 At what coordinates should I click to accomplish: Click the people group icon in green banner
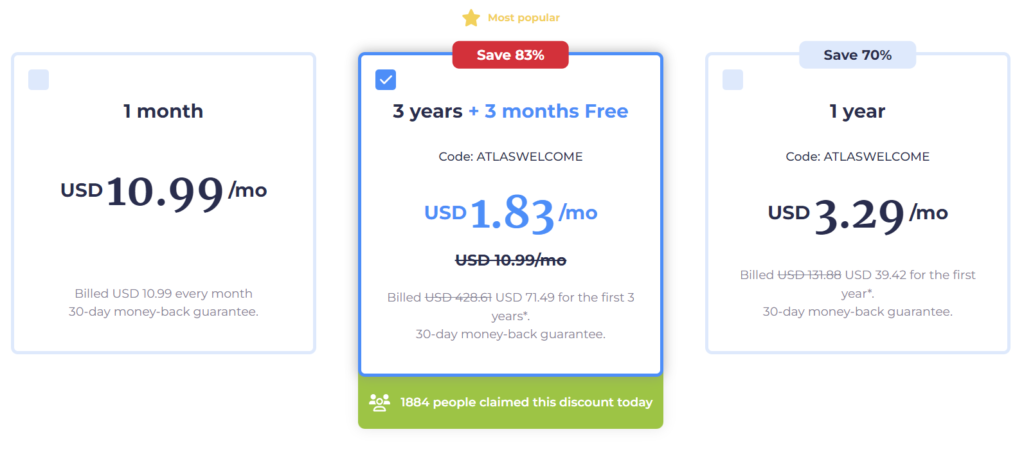pyautogui.click(x=380, y=402)
